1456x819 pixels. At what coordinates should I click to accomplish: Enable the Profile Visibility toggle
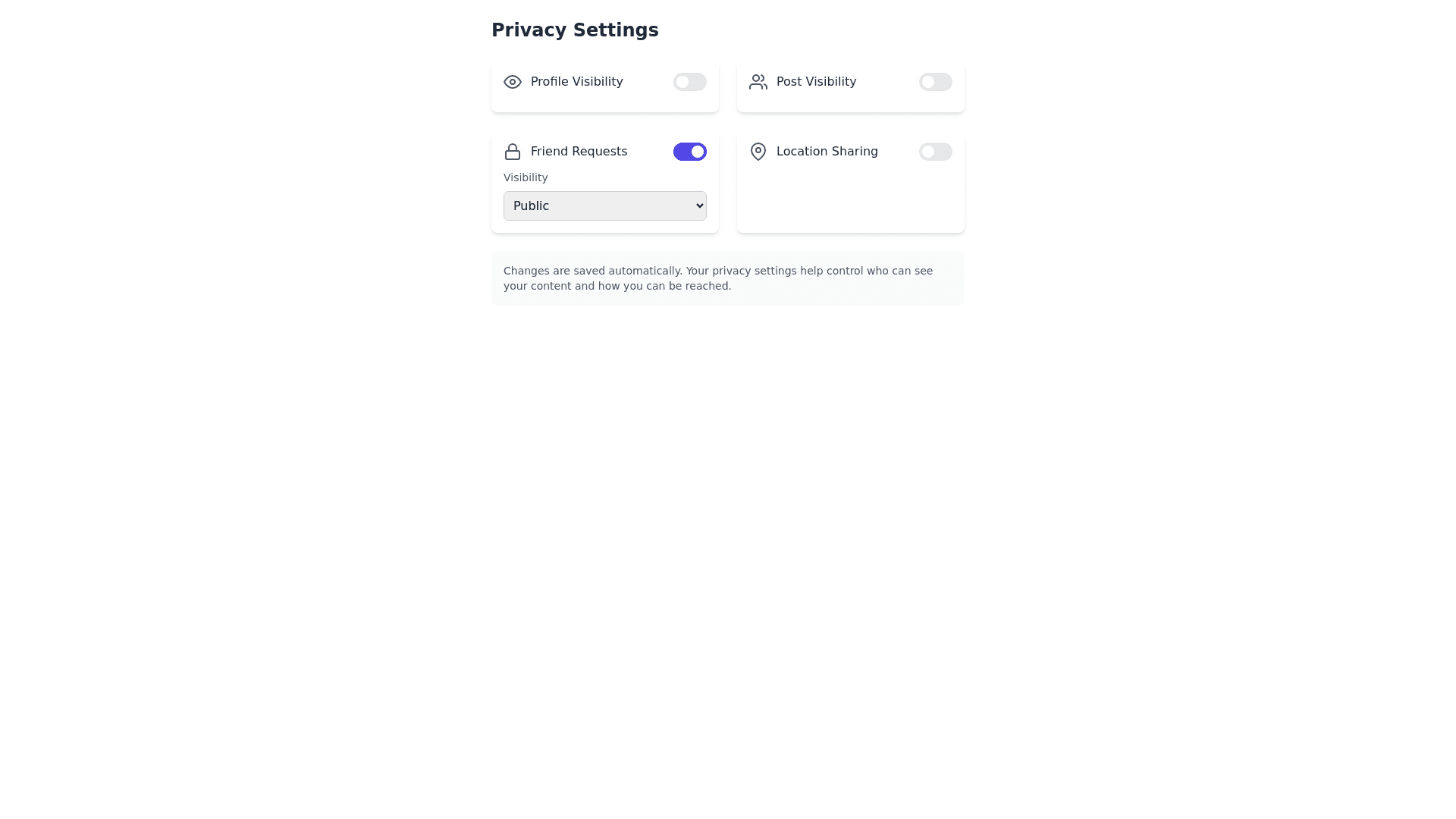pyautogui.click(x=689, y=82)
